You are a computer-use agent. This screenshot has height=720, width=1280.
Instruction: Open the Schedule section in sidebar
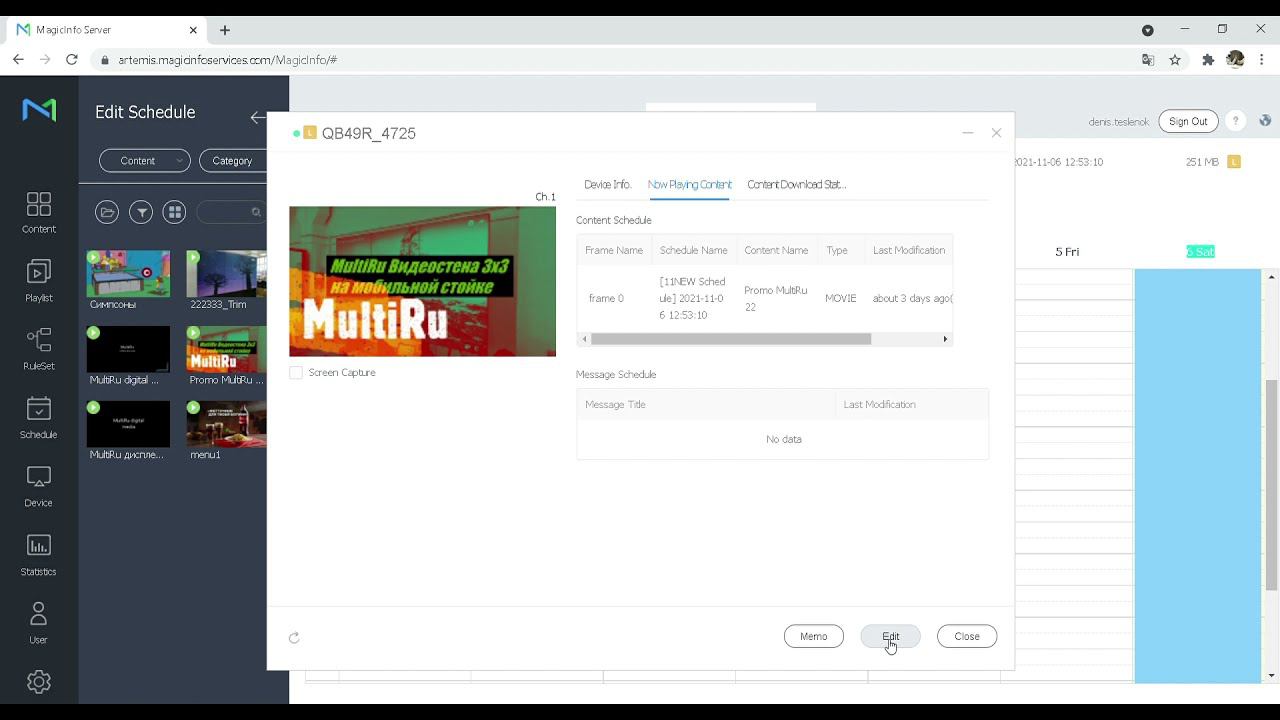pos(39,418)
